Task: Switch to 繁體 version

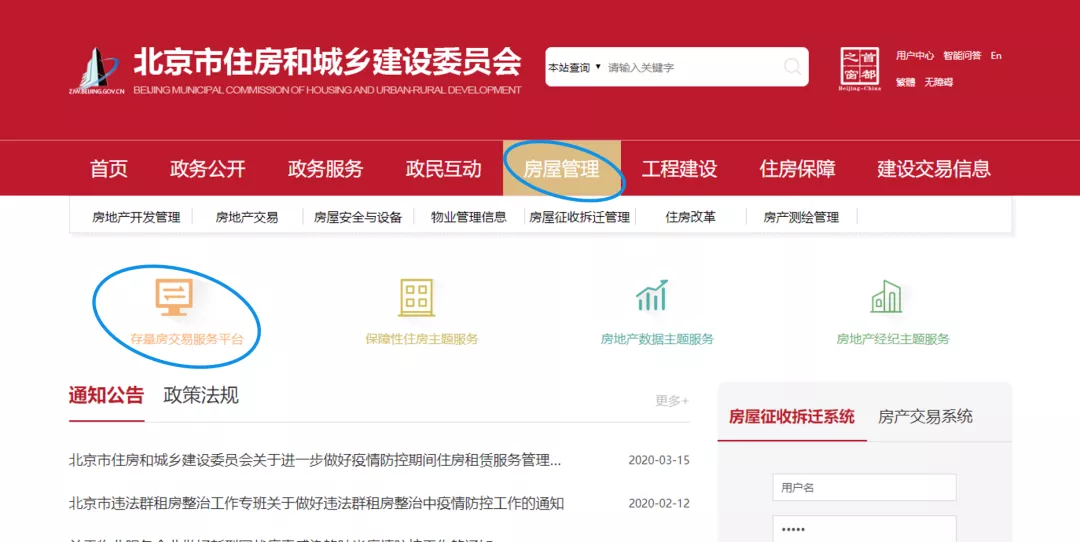Action: [x=905, y=82]
